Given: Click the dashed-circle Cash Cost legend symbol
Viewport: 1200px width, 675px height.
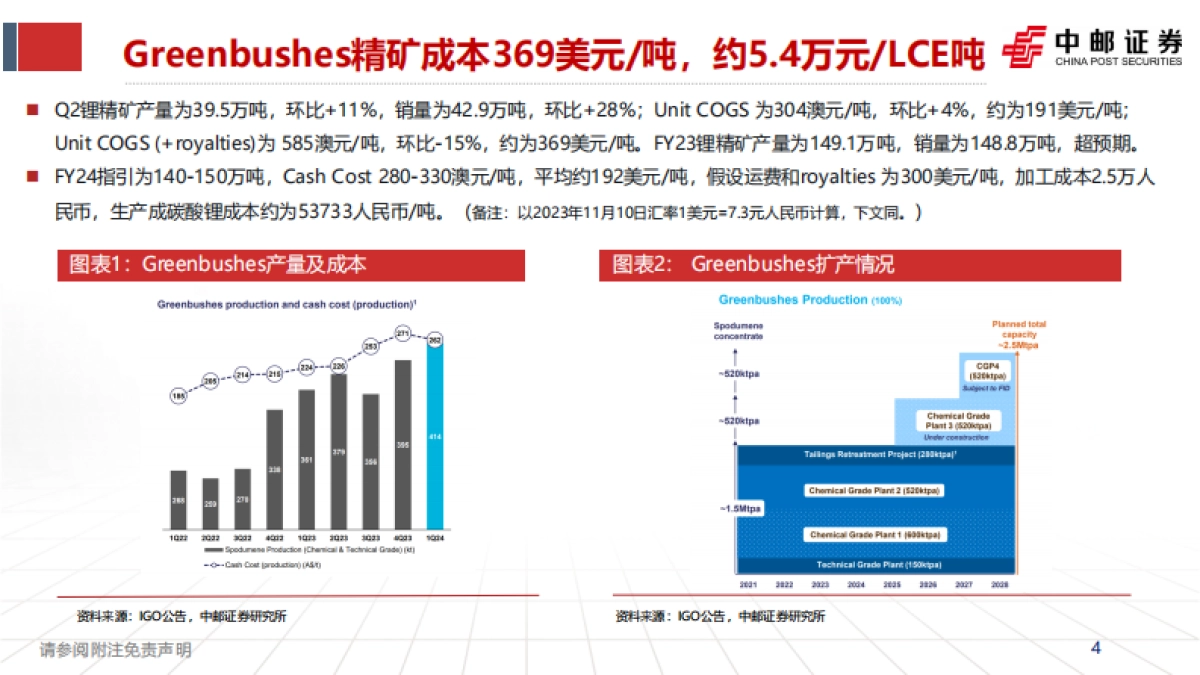Looking at the screenshot, I should click(213, 564).
